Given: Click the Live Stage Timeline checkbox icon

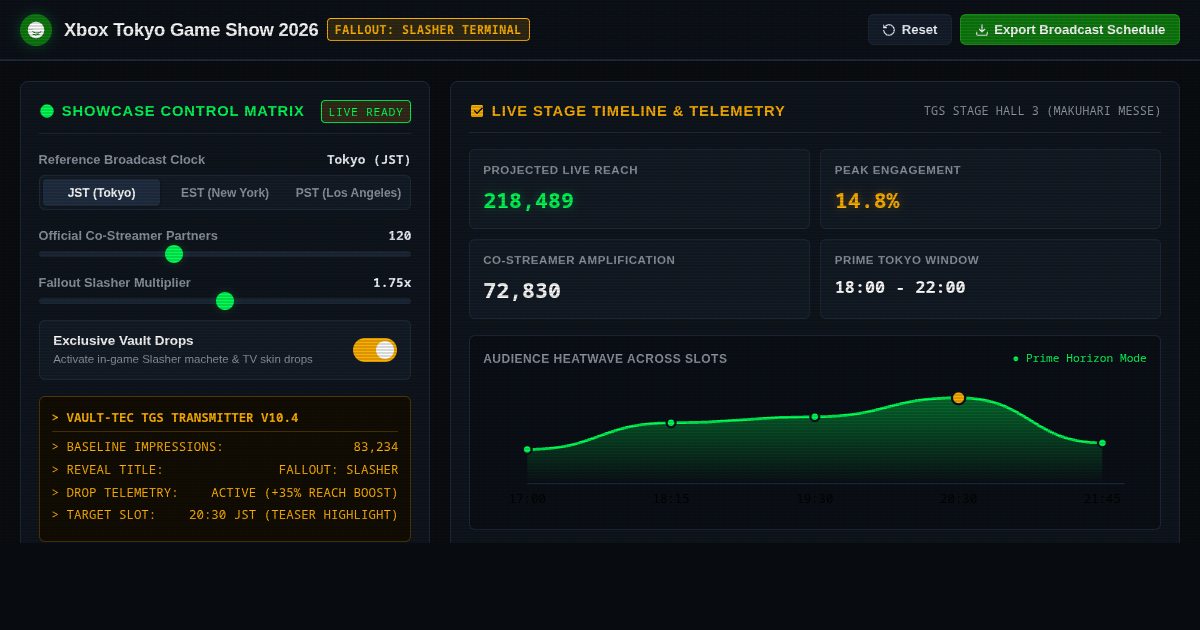Looking at the screenshot, I should (477, 111).
